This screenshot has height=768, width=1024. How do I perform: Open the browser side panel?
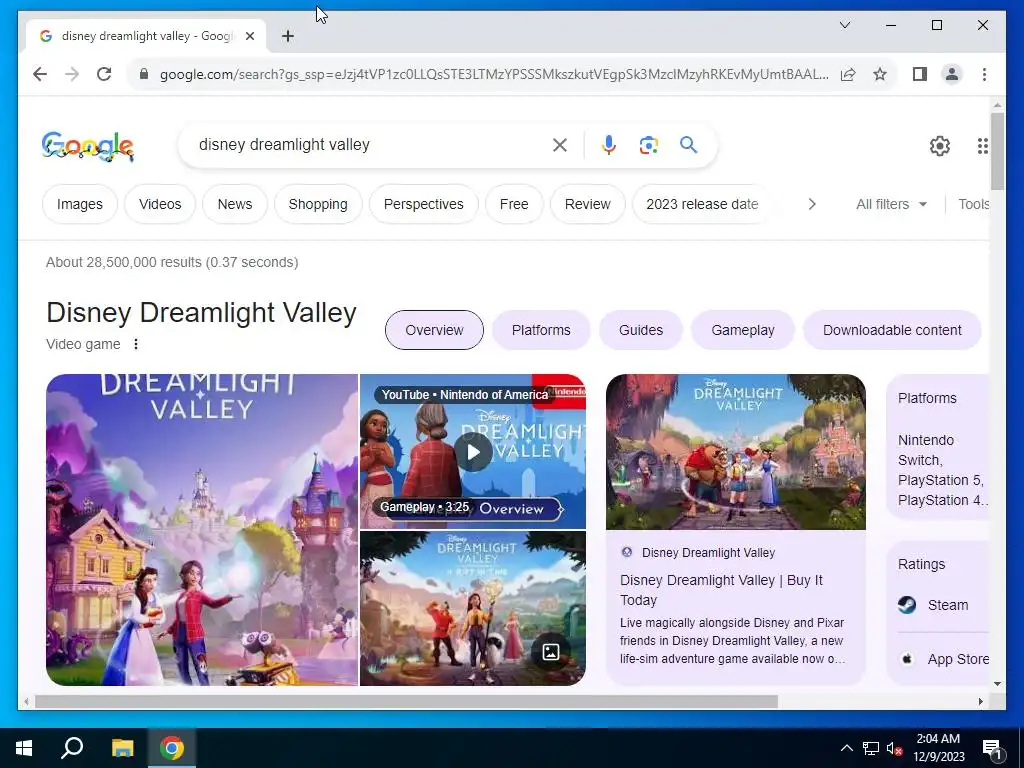(x=920, y=74)
